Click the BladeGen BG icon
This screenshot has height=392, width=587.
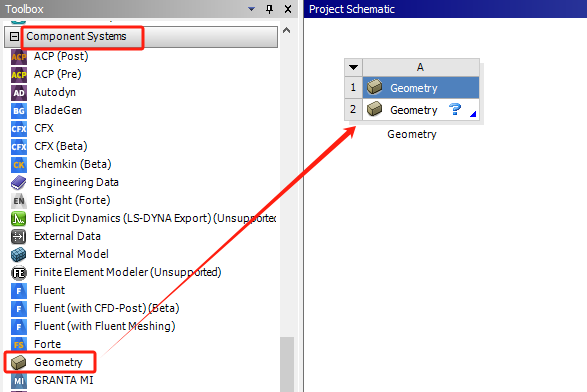(x=19, y=111)
